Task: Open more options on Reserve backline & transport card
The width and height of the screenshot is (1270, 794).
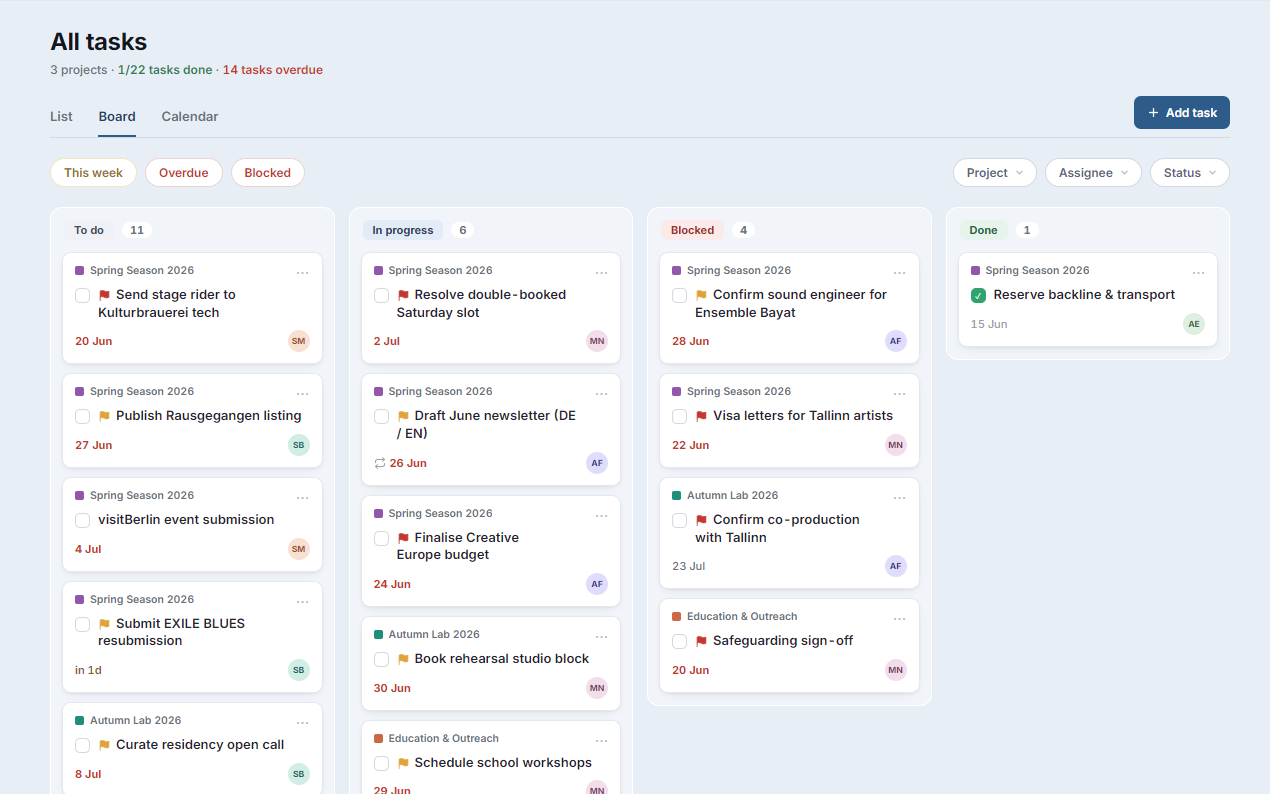Action: (1198, 272)
